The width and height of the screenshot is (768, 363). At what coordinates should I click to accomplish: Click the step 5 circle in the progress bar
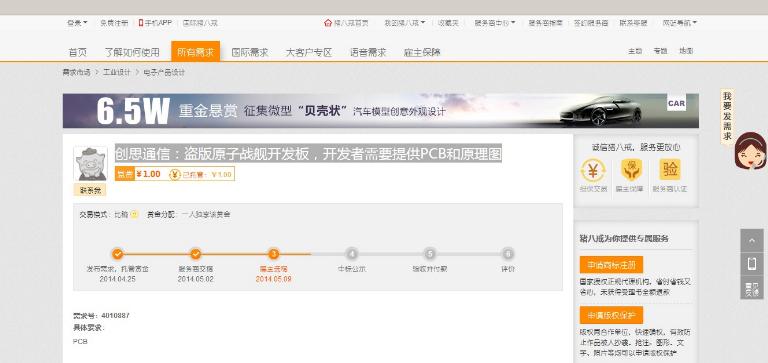click(430, 254)
